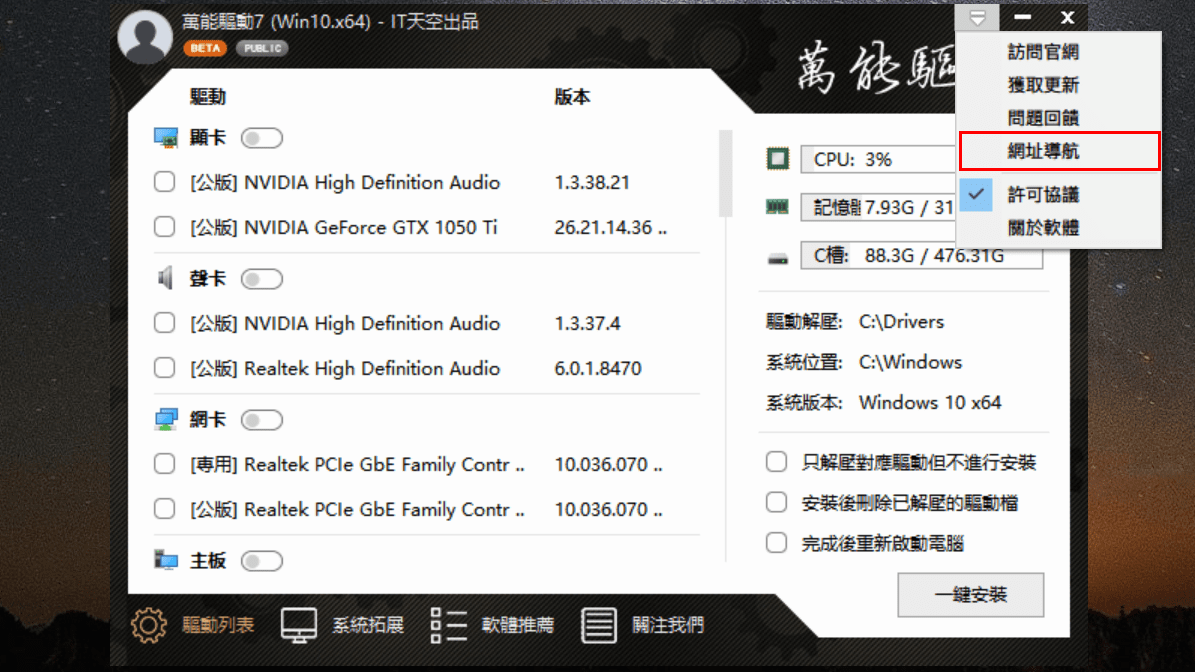This screenshot has width=1195, height=672.
Task: Check 只解壓對應驅動但不進行安裝 option
Action: tap(777, 462)
